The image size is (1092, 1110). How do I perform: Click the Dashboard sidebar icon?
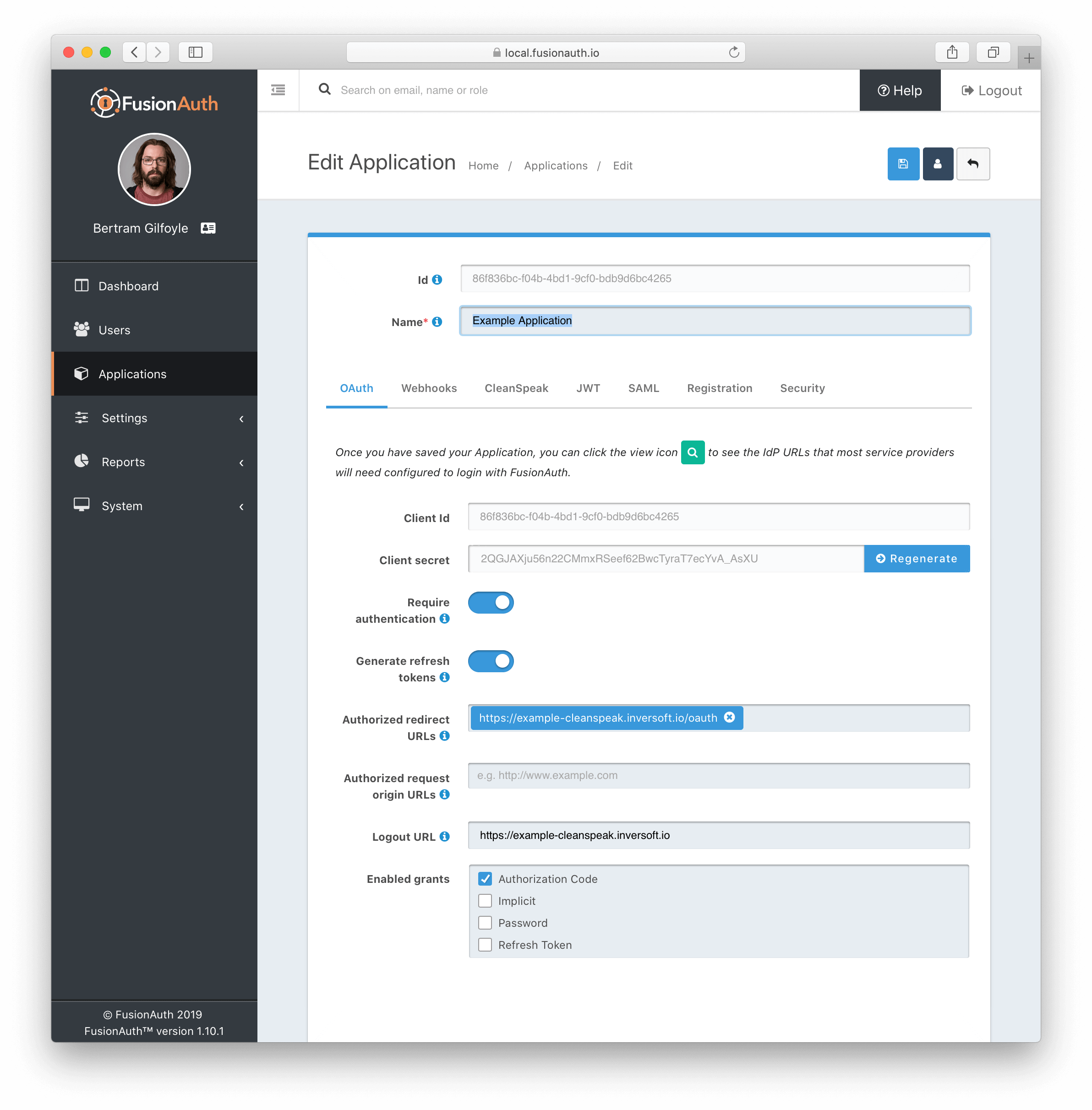(x=82, y=286)
